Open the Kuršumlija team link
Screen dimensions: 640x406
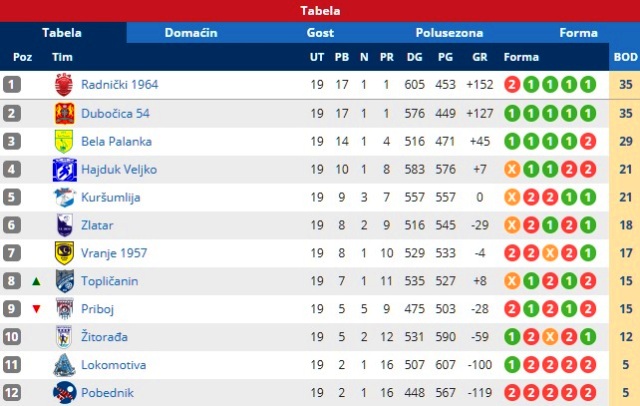pyautogui.click(x=111, y=197)
